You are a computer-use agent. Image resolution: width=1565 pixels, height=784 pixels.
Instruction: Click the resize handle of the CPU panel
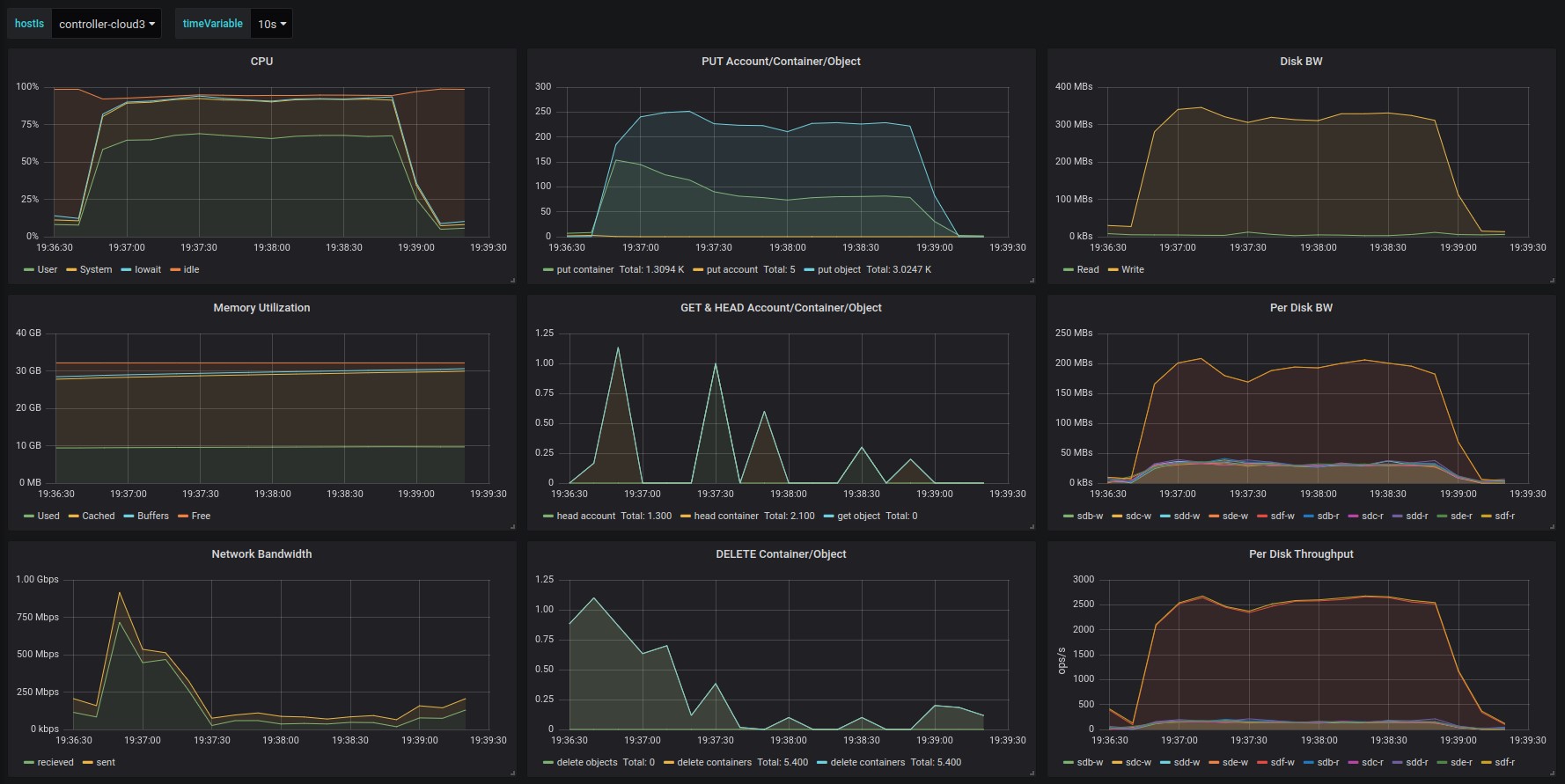click(x=511, y=280)
